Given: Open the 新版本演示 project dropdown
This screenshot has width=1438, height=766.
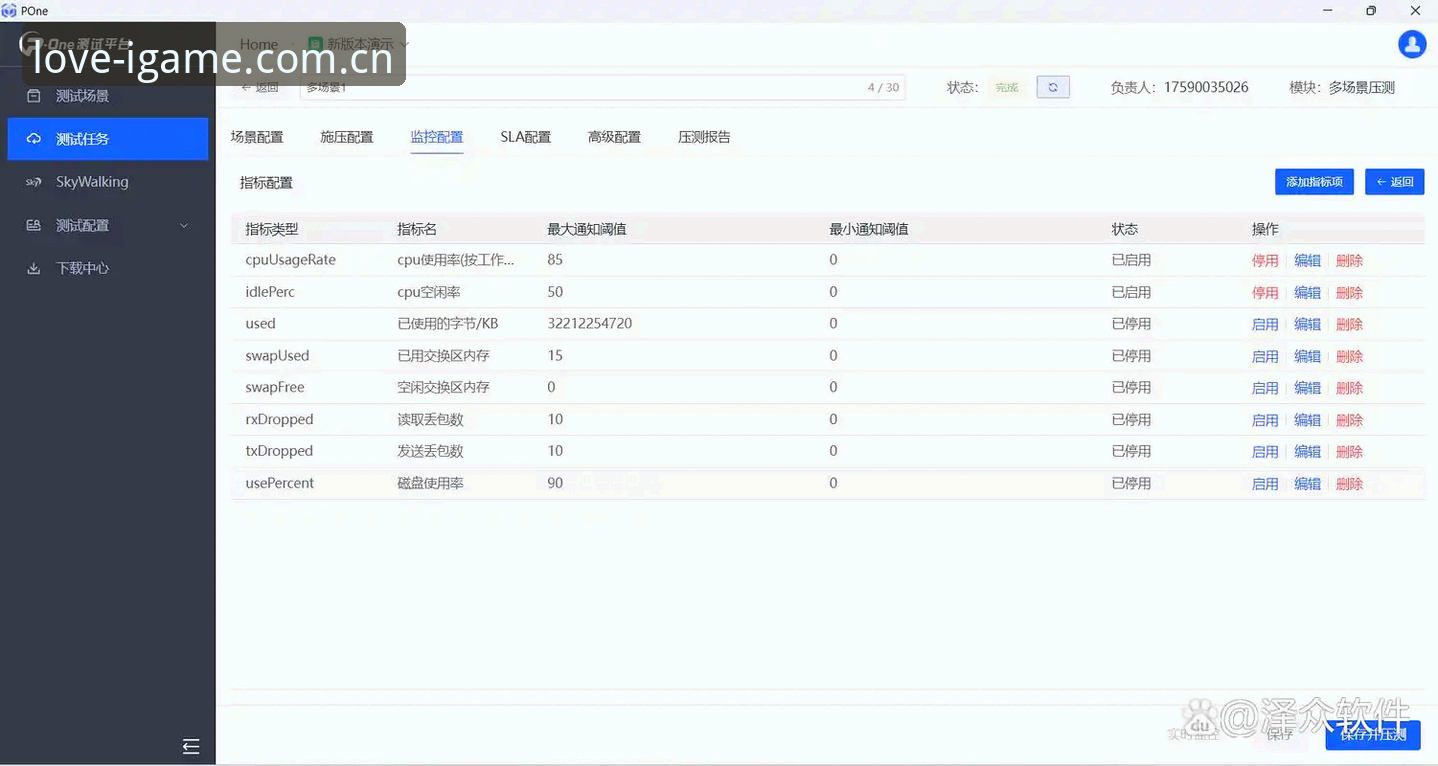Looking at the screenshot, I should (358, 44).
